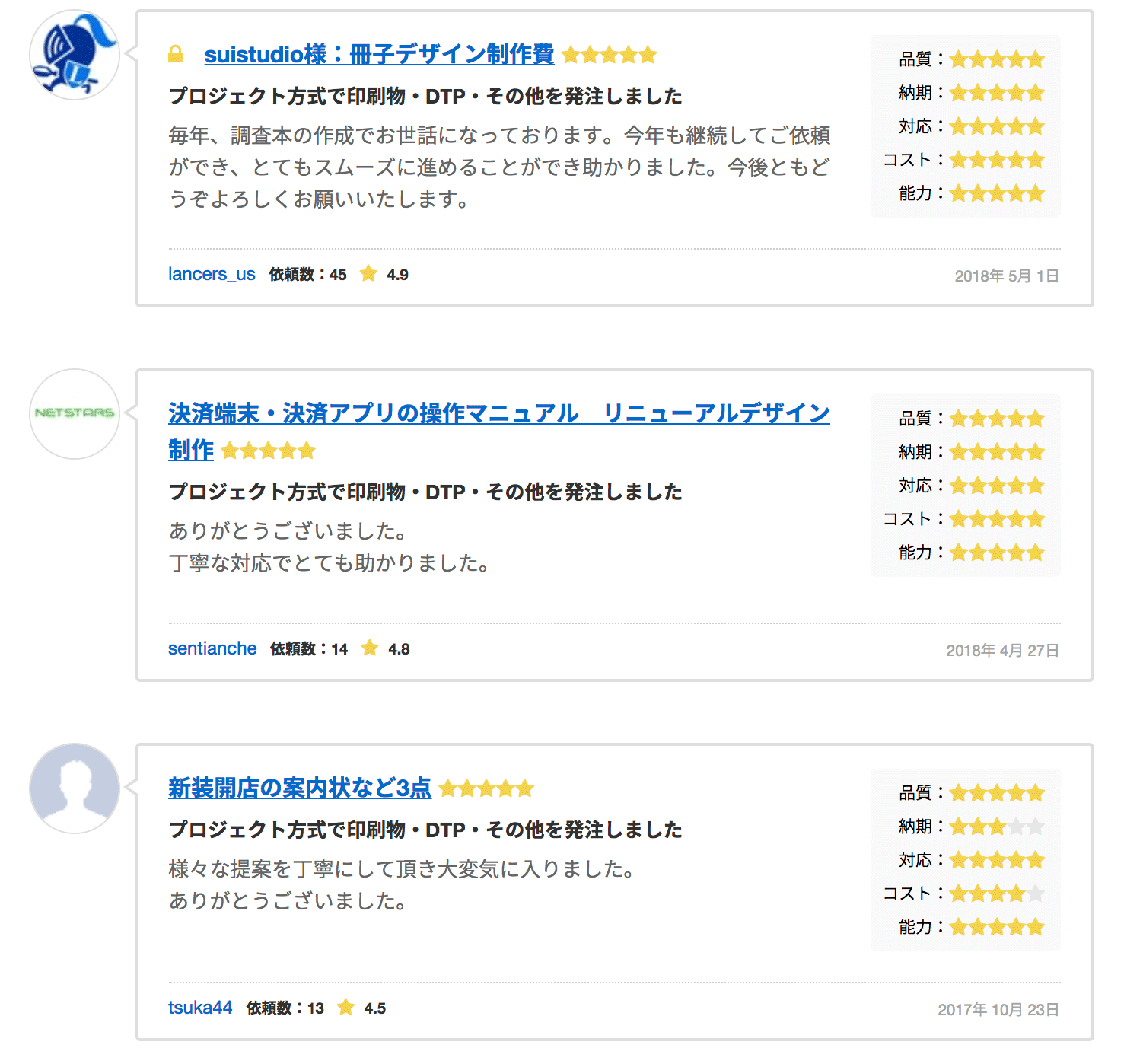The height and width of the screenshot is (1064, 1143).
Task: Click the star icon next to 4.8 rating
Action: [x=370, y=648]
